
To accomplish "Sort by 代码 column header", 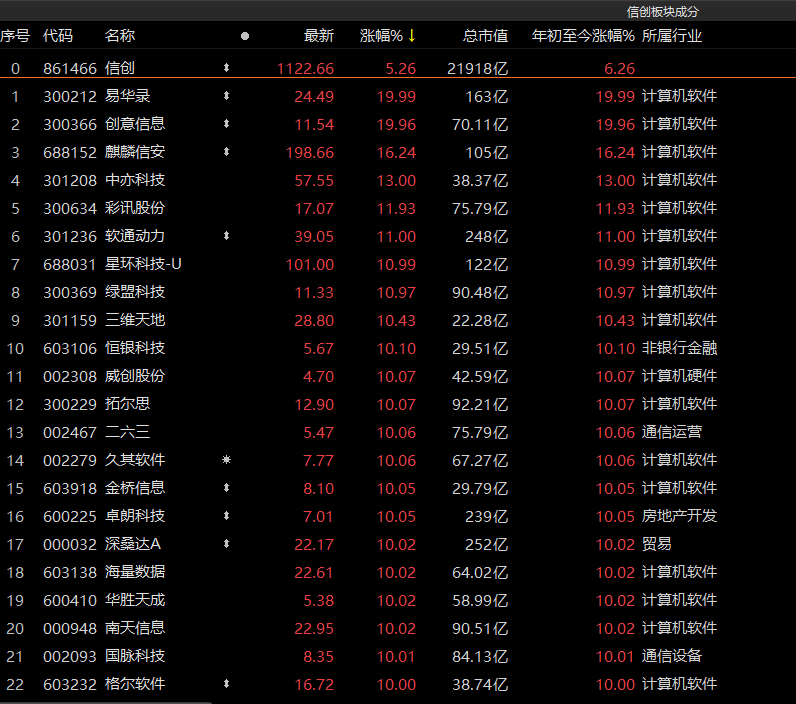I will [58, 36].
